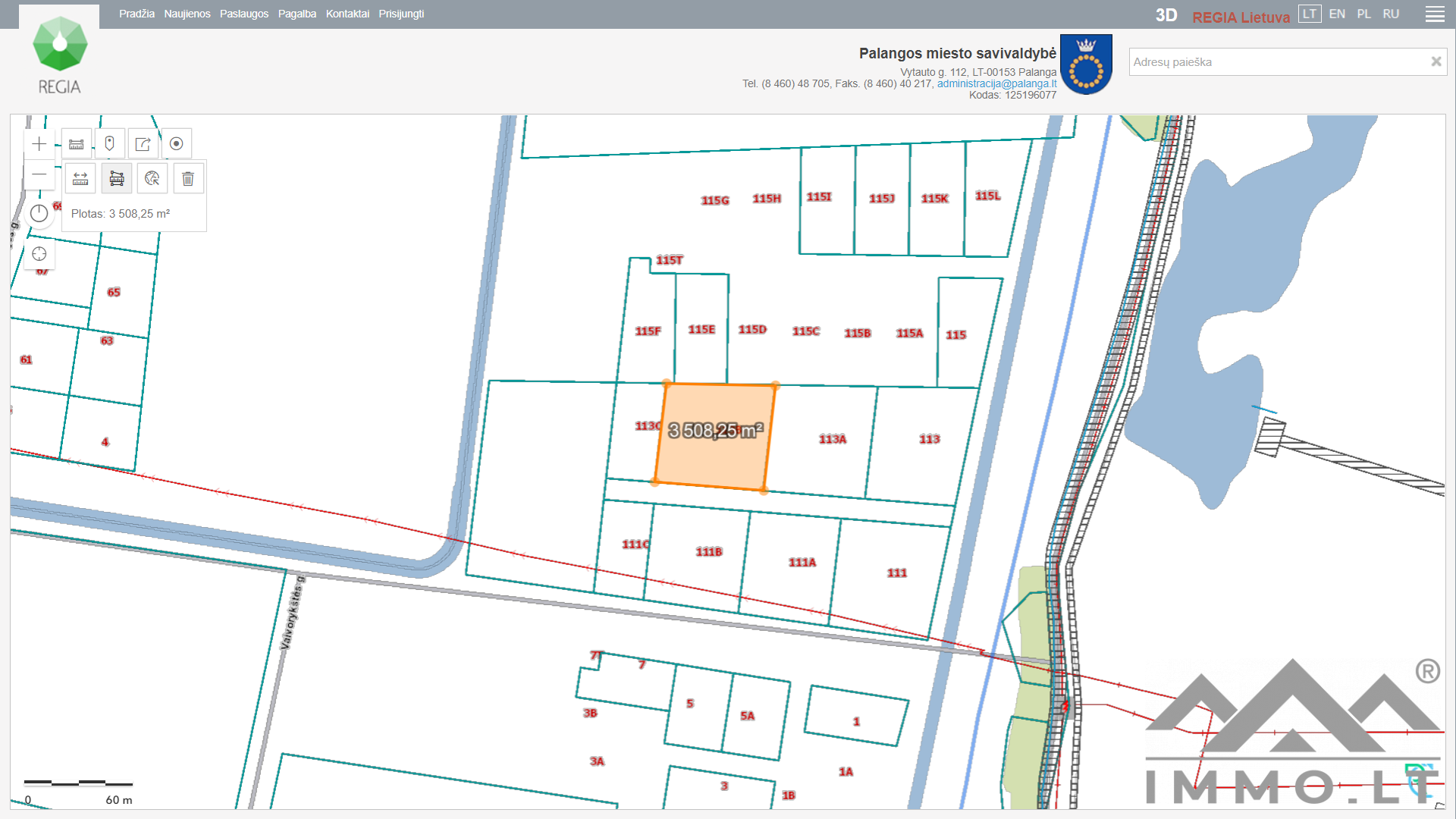
Task: Click the administracija@palanga.lt email link
Action: (x=996, y=83)
